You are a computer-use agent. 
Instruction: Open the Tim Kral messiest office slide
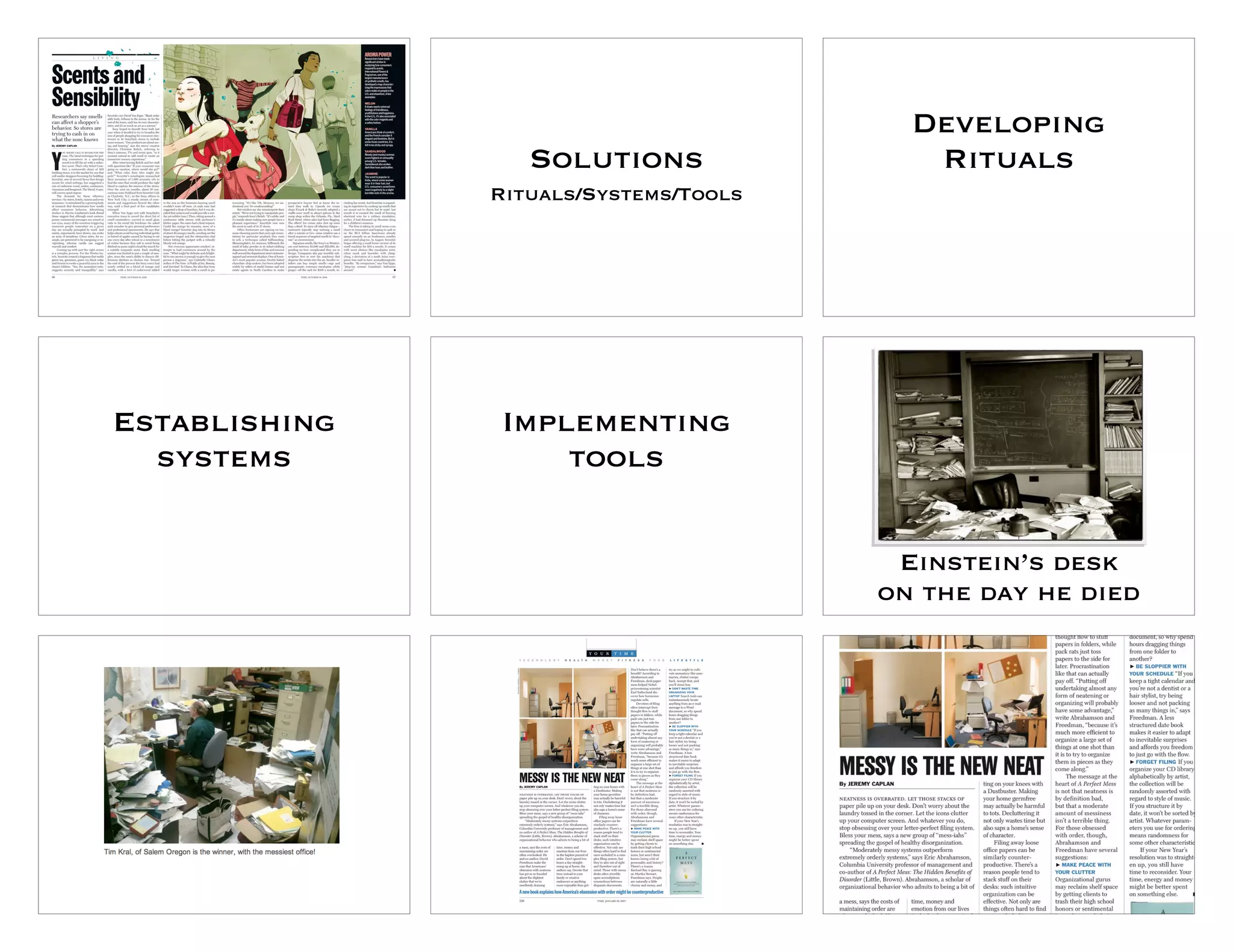point(224,774)
